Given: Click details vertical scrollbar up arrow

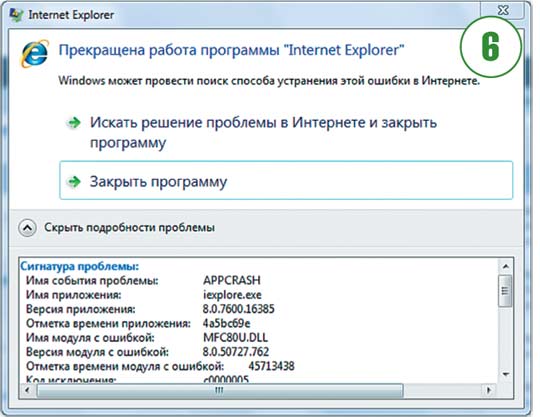Looking at the screenshot, I should pyautogui.click(x=506, y=266).
